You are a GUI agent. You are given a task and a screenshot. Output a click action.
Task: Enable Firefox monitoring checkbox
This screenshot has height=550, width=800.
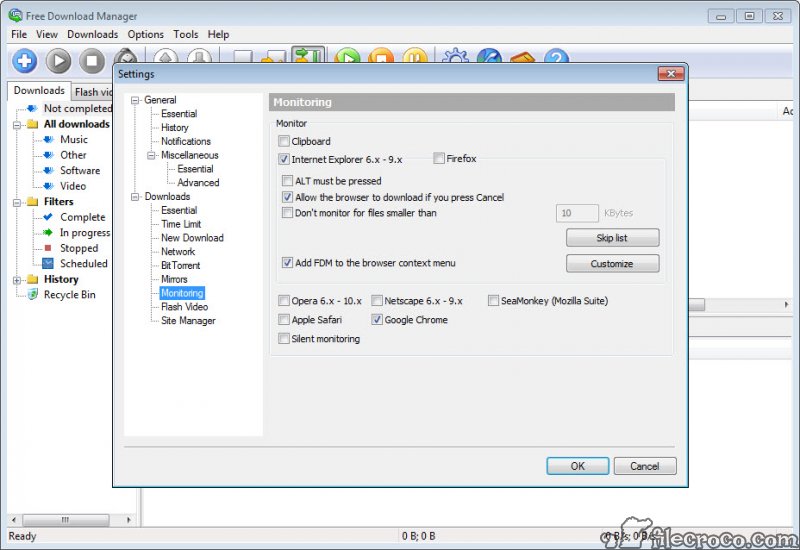point(439,158)
